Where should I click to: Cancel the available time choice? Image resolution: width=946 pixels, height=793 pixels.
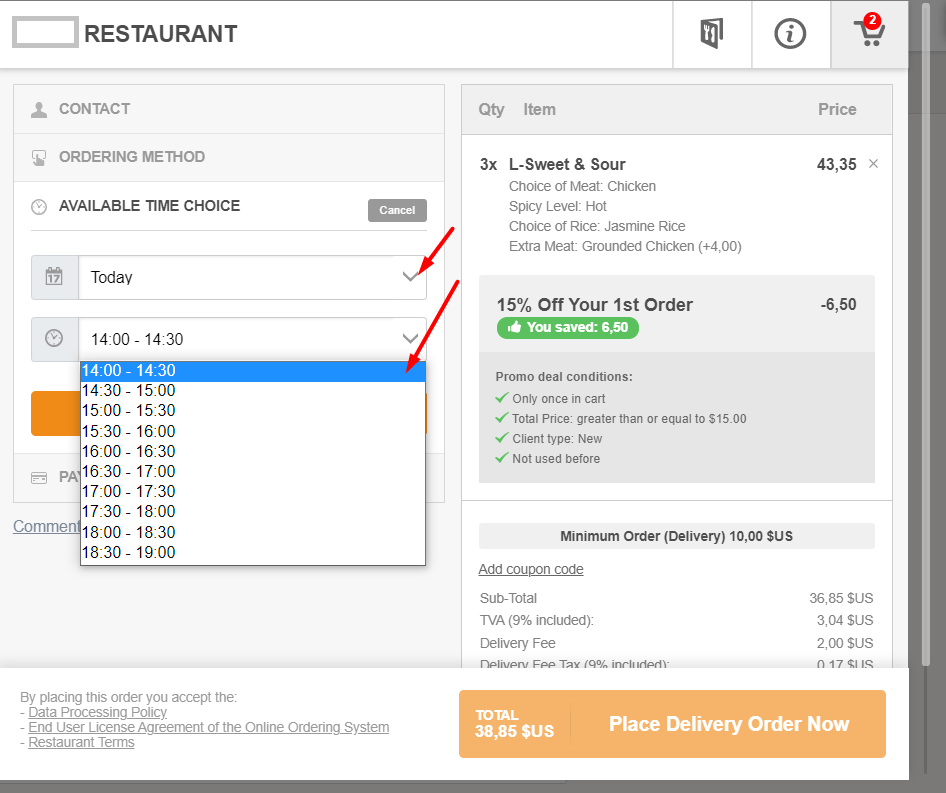click(x=397, y=210)
